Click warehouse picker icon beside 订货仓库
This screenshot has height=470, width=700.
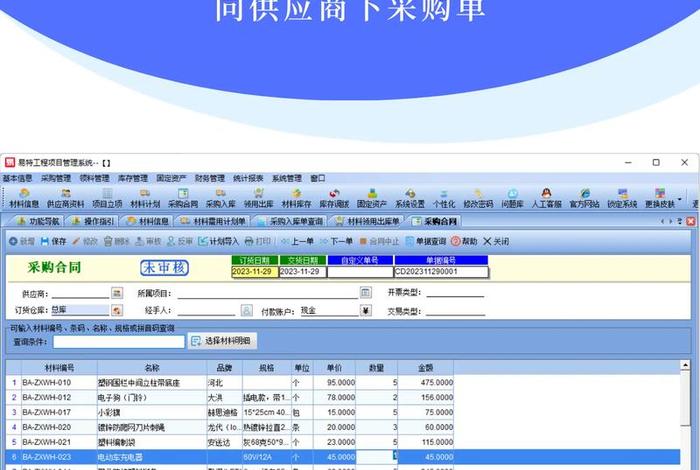[x=117, y=310]
